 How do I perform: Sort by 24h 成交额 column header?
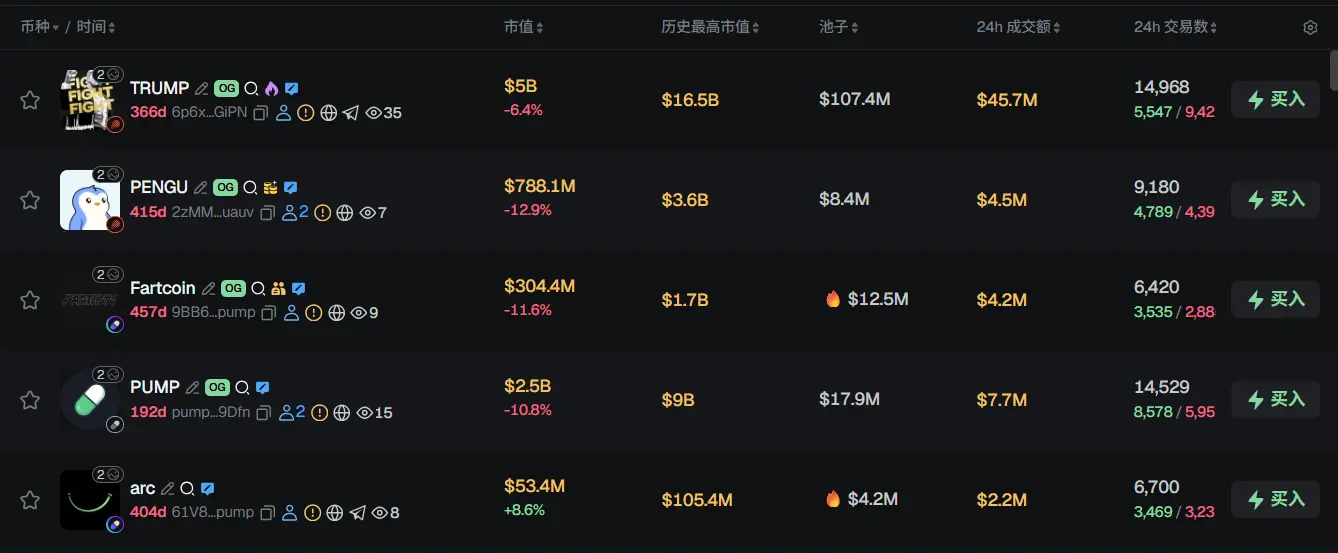pos(1018,27)
